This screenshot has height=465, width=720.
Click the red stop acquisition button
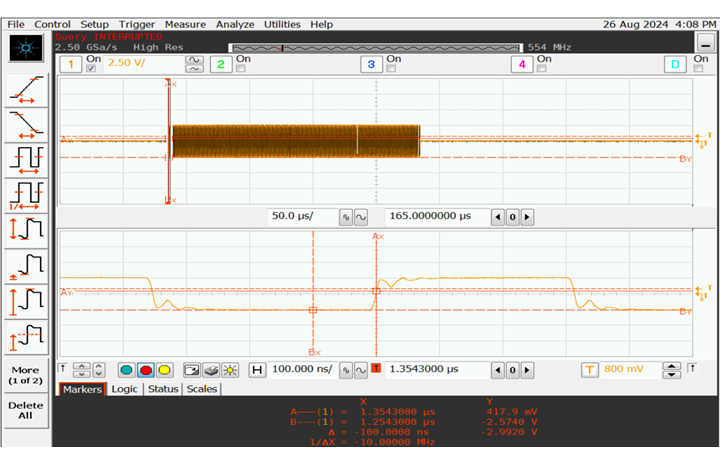point(146,370)
